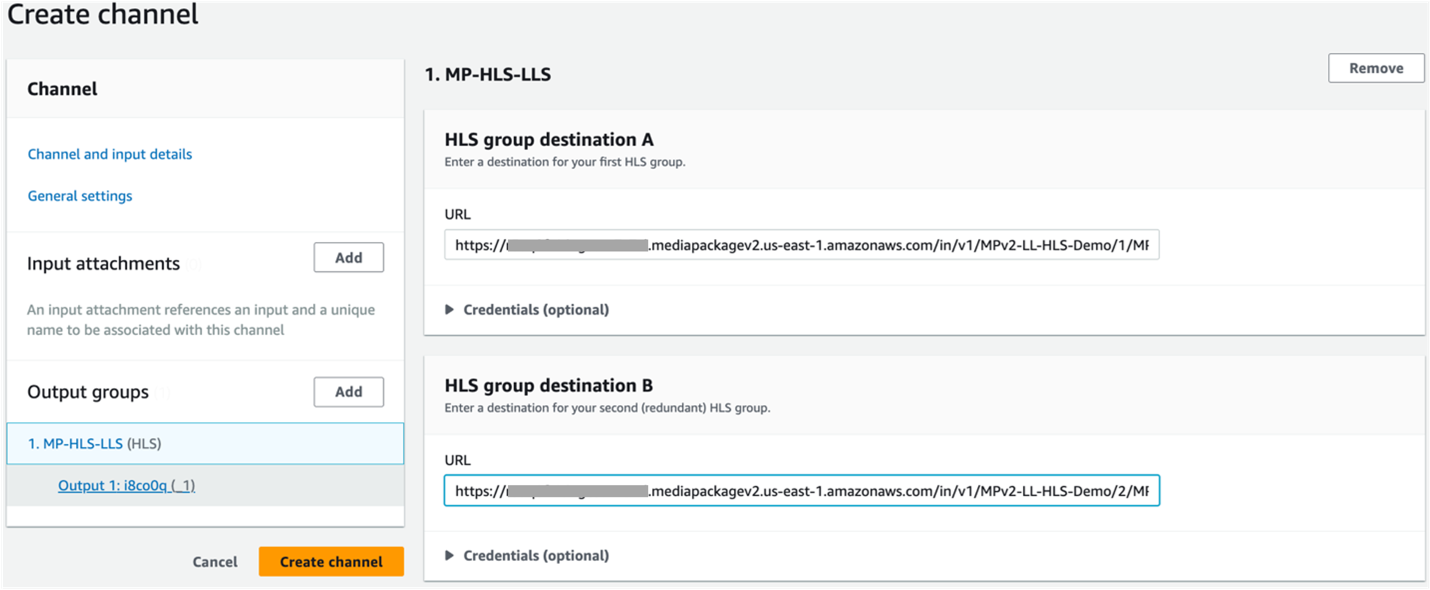Click Add next to Output groups
This screenshot has height=590, width=1430.
(348, 391)
